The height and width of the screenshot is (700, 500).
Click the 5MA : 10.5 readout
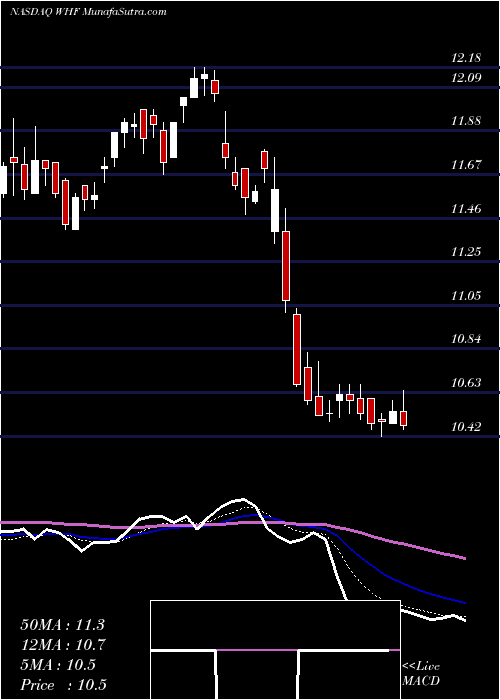(x=58, y=665)
